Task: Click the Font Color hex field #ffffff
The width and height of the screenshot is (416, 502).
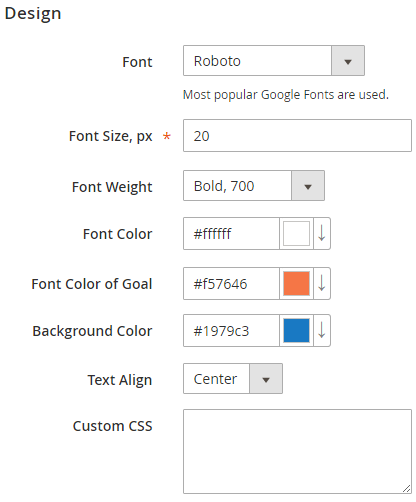Action: [x=231, y=233]
